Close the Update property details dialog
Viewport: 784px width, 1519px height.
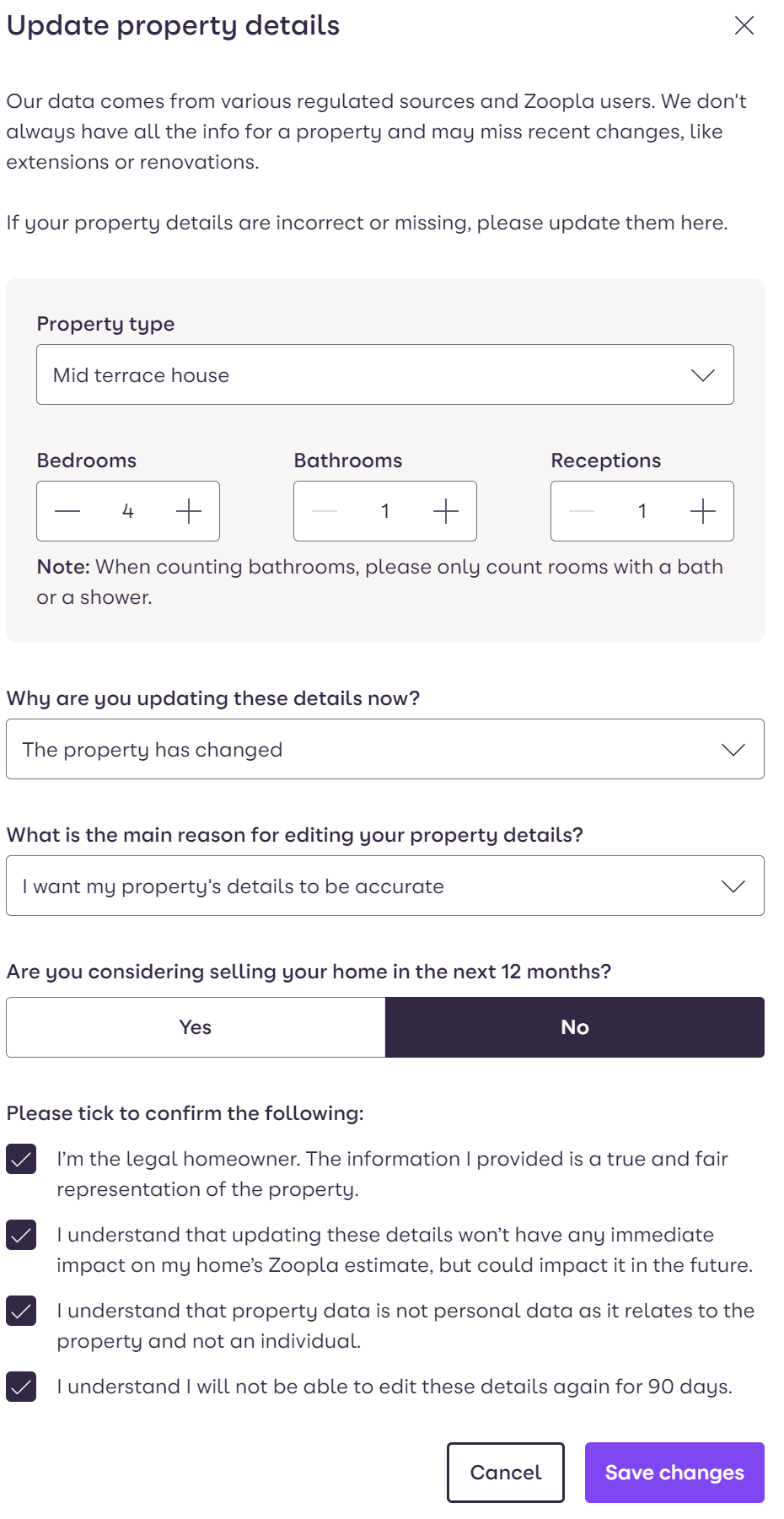click(x=744, y=25)
